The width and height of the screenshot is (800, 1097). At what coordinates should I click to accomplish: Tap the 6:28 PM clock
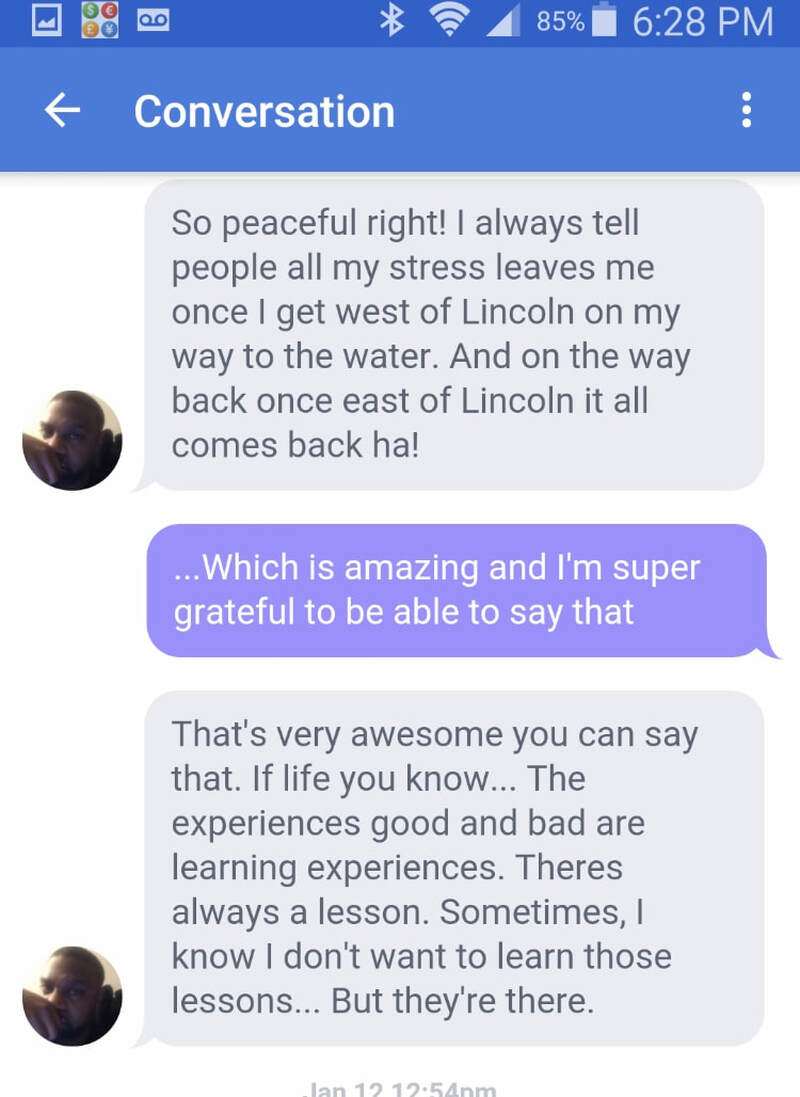pyautogui.click(x=703, y=22)
